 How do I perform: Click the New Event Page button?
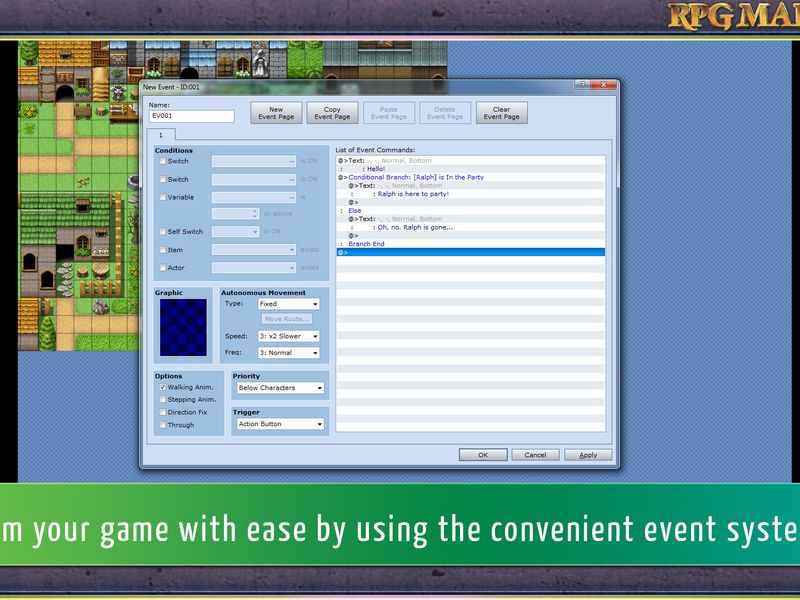click(x=276, y=113)
